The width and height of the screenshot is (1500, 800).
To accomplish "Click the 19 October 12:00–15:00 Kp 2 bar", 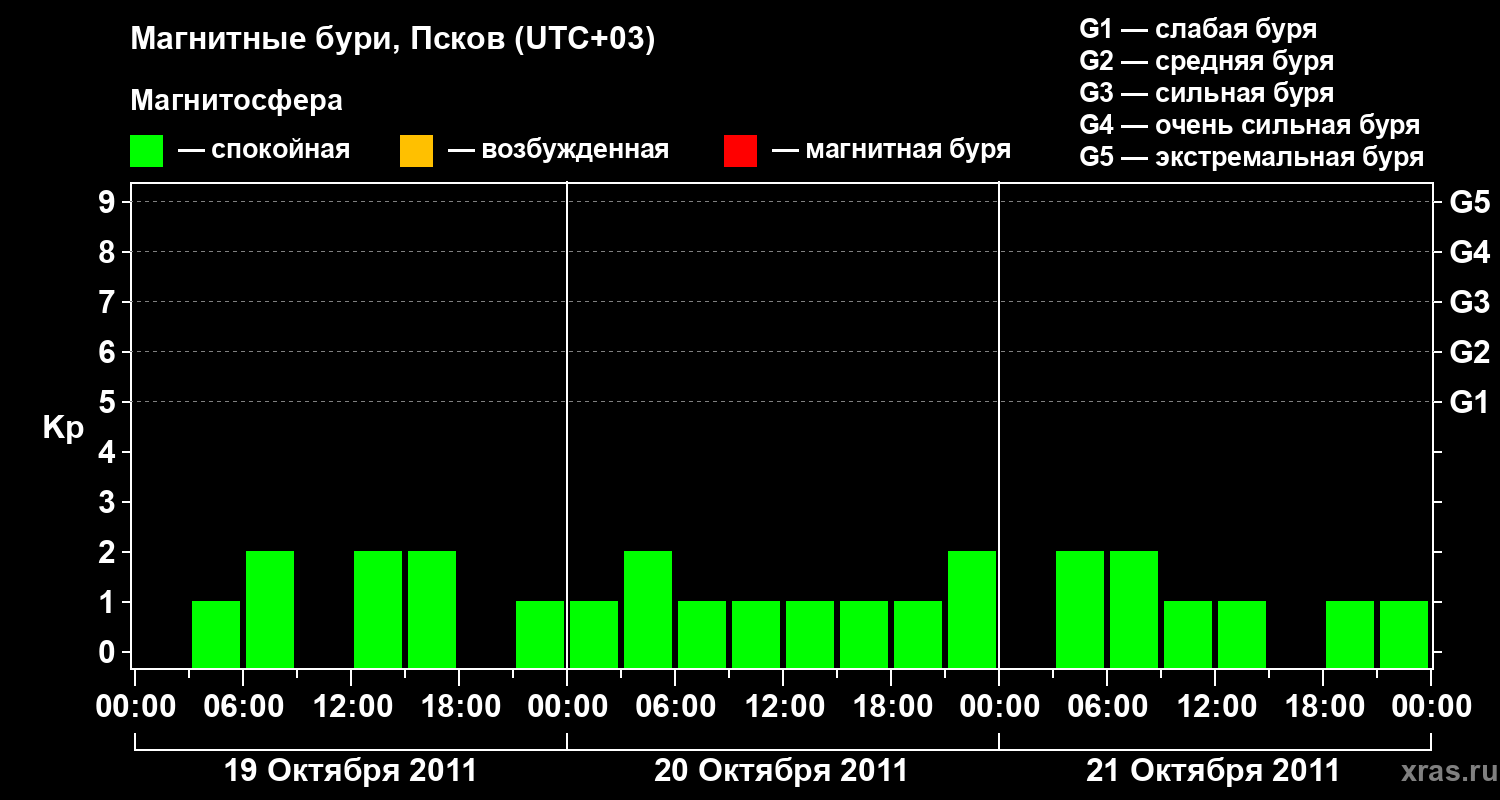I will pyautogui.click(x=378, y=609).
